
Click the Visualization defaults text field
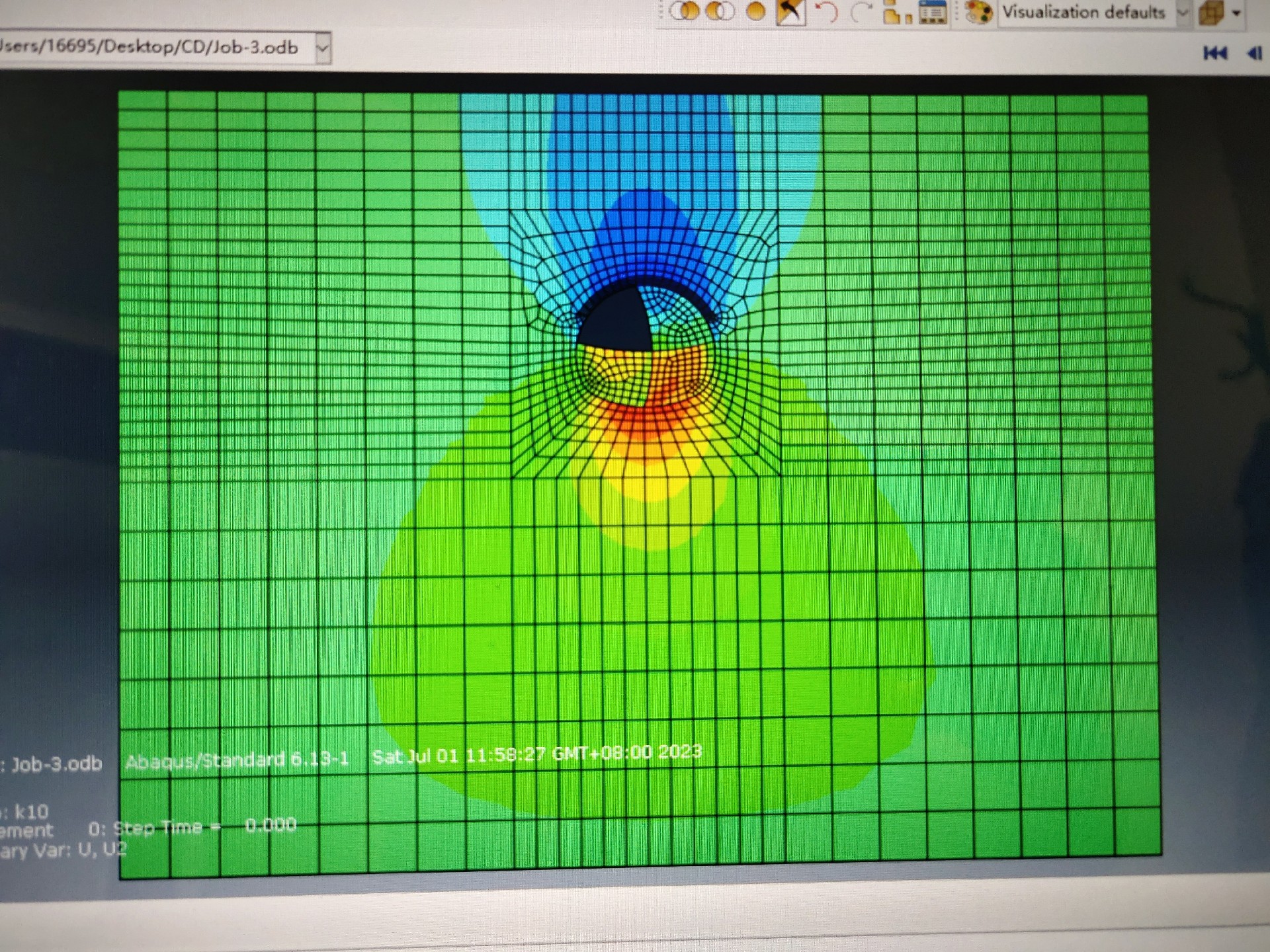pos(1083,13)
